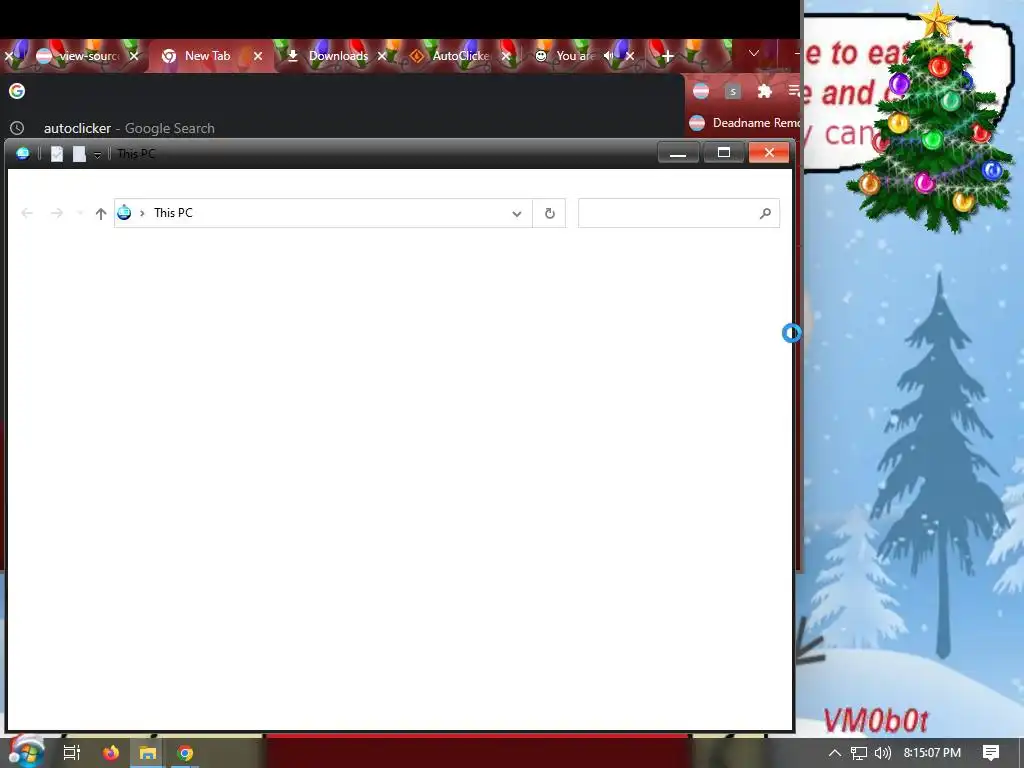
Task: Open the media/reading list icon in Chrome toolbar
Action: pyautogui.click(x=793, y=91)
